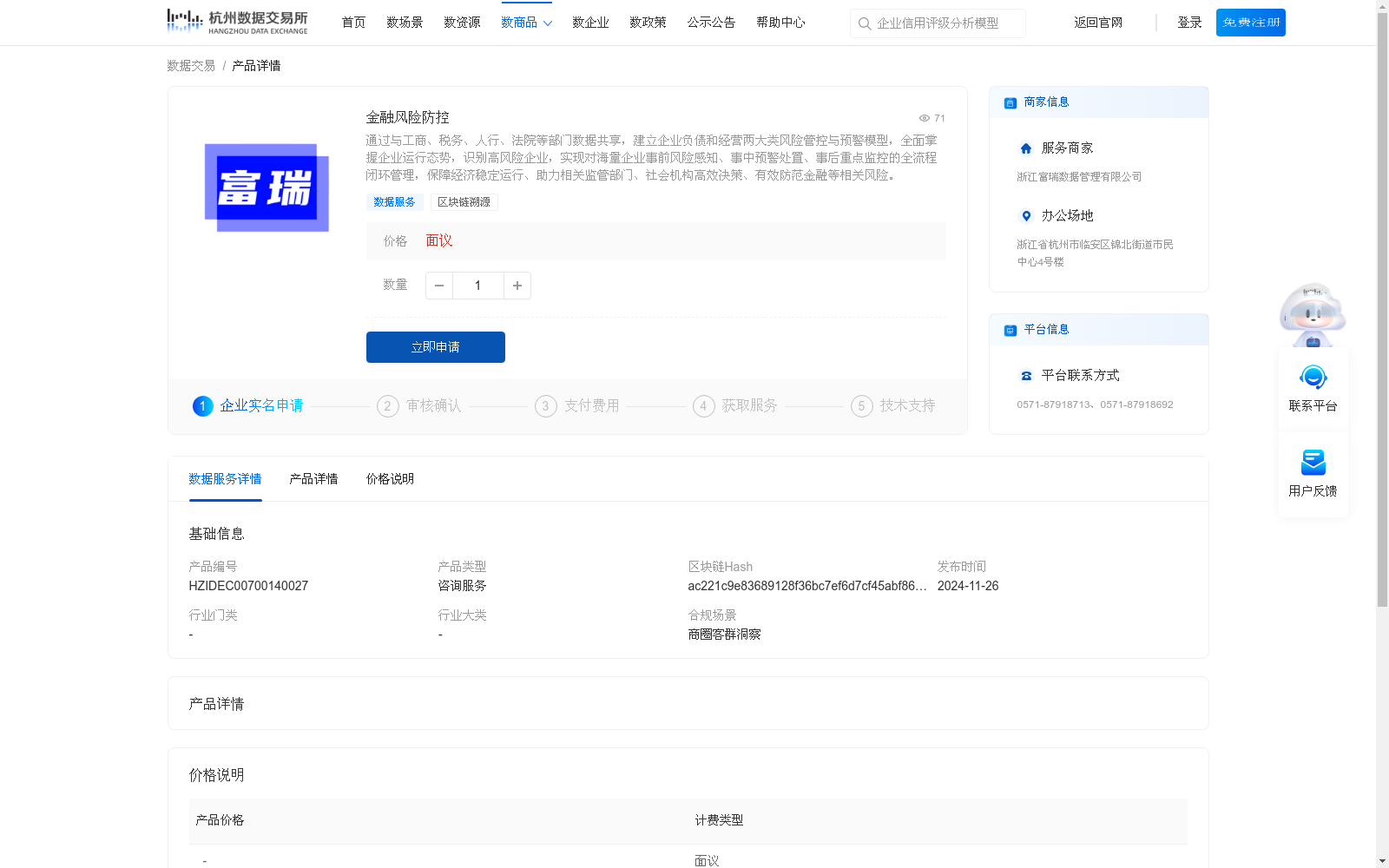Click the 面议 price text

[x=439, y=241]
